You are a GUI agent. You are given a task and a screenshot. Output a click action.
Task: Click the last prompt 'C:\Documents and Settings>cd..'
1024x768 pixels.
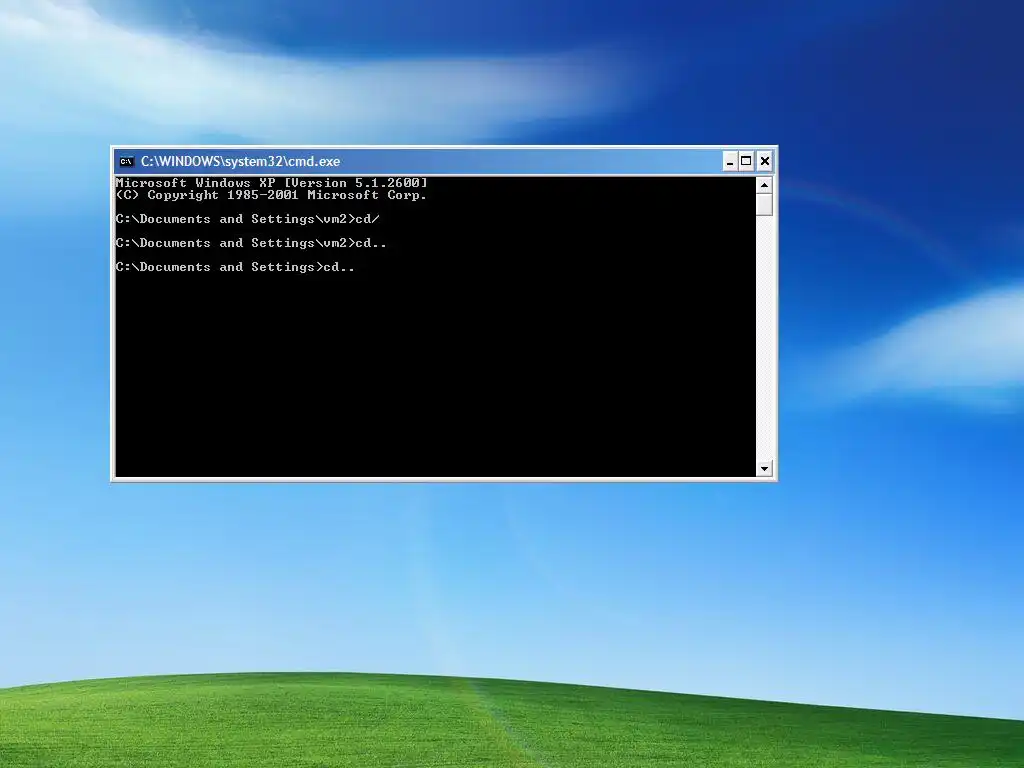[x=235, y=267]
